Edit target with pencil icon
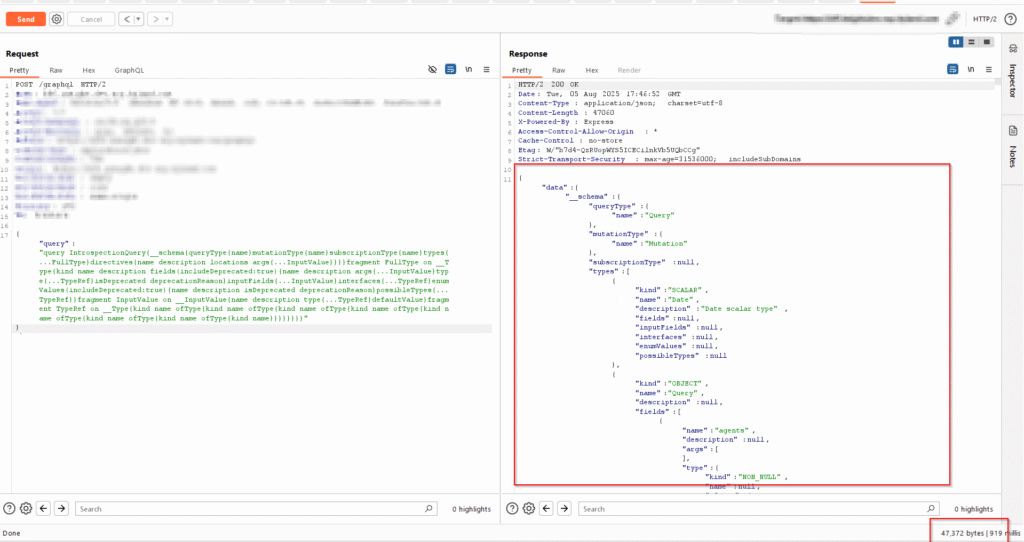Viewport: 1024px width, 542px height. point(952,18)
